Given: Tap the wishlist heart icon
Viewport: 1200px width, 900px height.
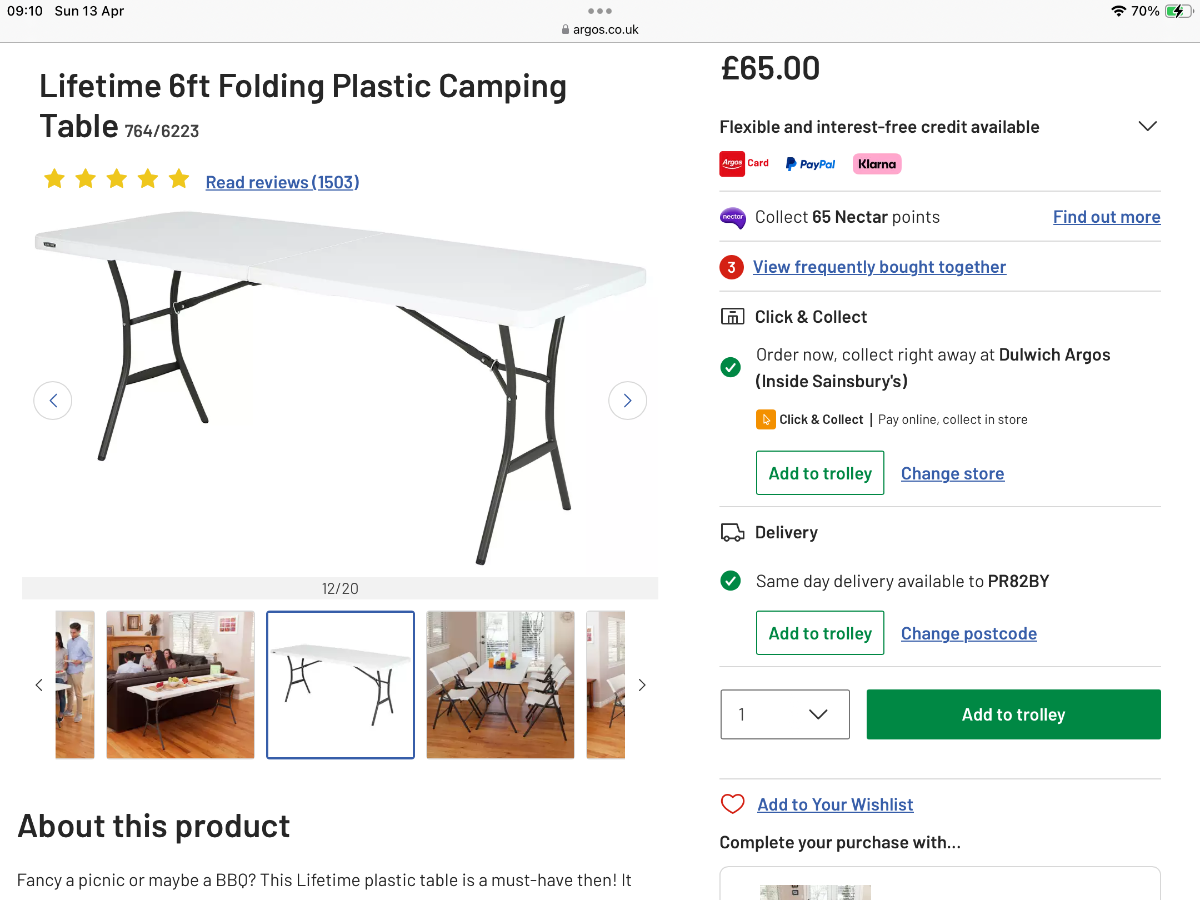Looking at the screenshot, I should pyautogui.click(x=733, y=804).
